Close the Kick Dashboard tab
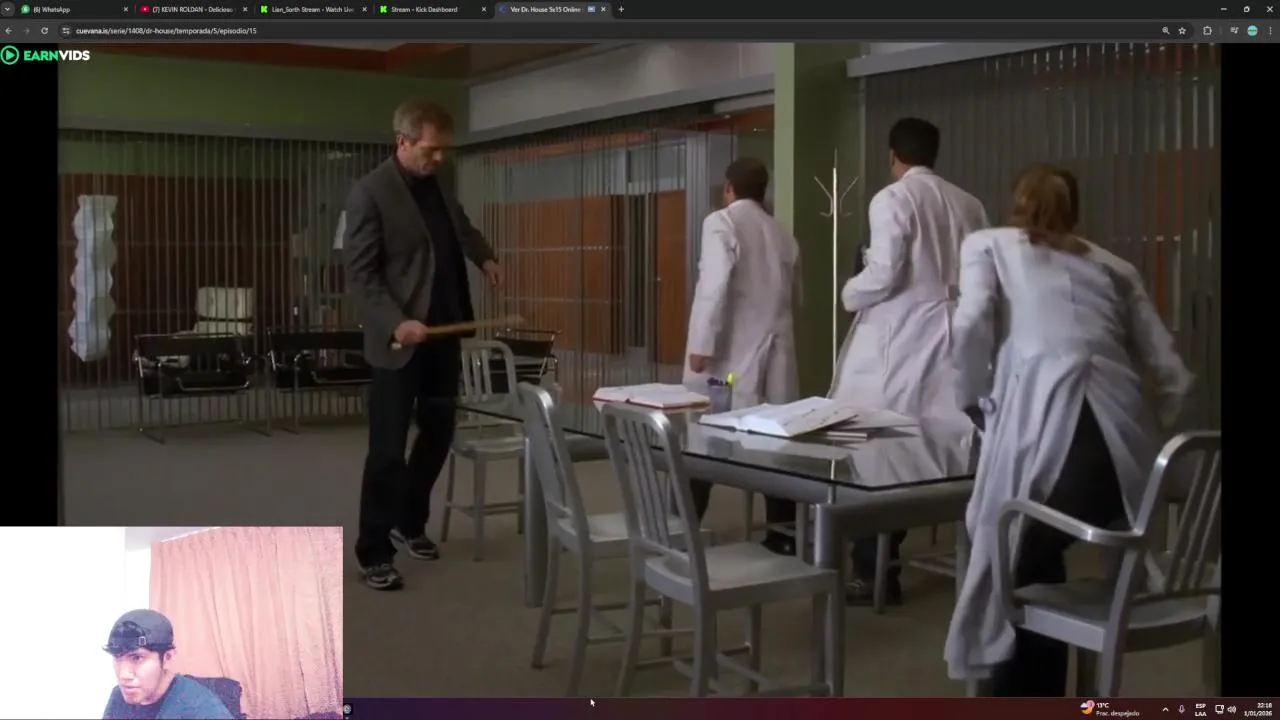1280x720 pixels. point(484,9)
